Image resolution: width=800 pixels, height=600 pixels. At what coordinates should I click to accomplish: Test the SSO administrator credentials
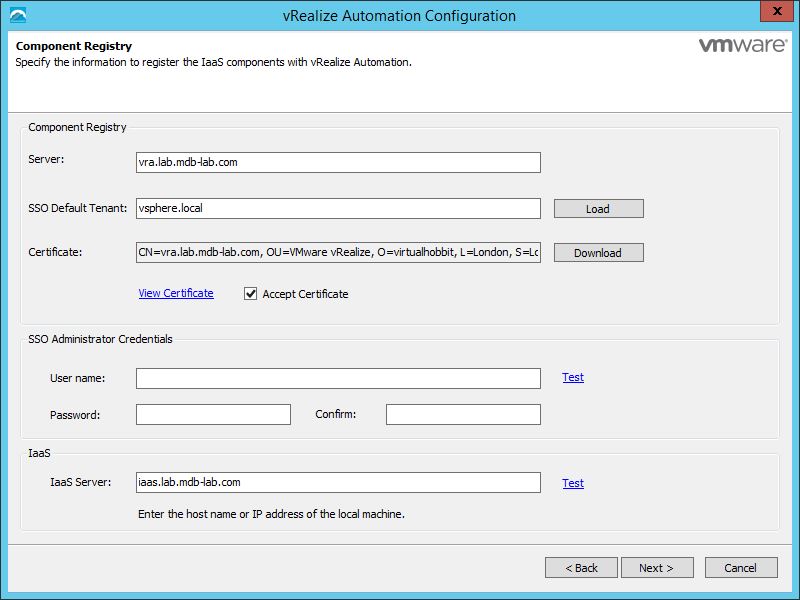pos(573,377)
